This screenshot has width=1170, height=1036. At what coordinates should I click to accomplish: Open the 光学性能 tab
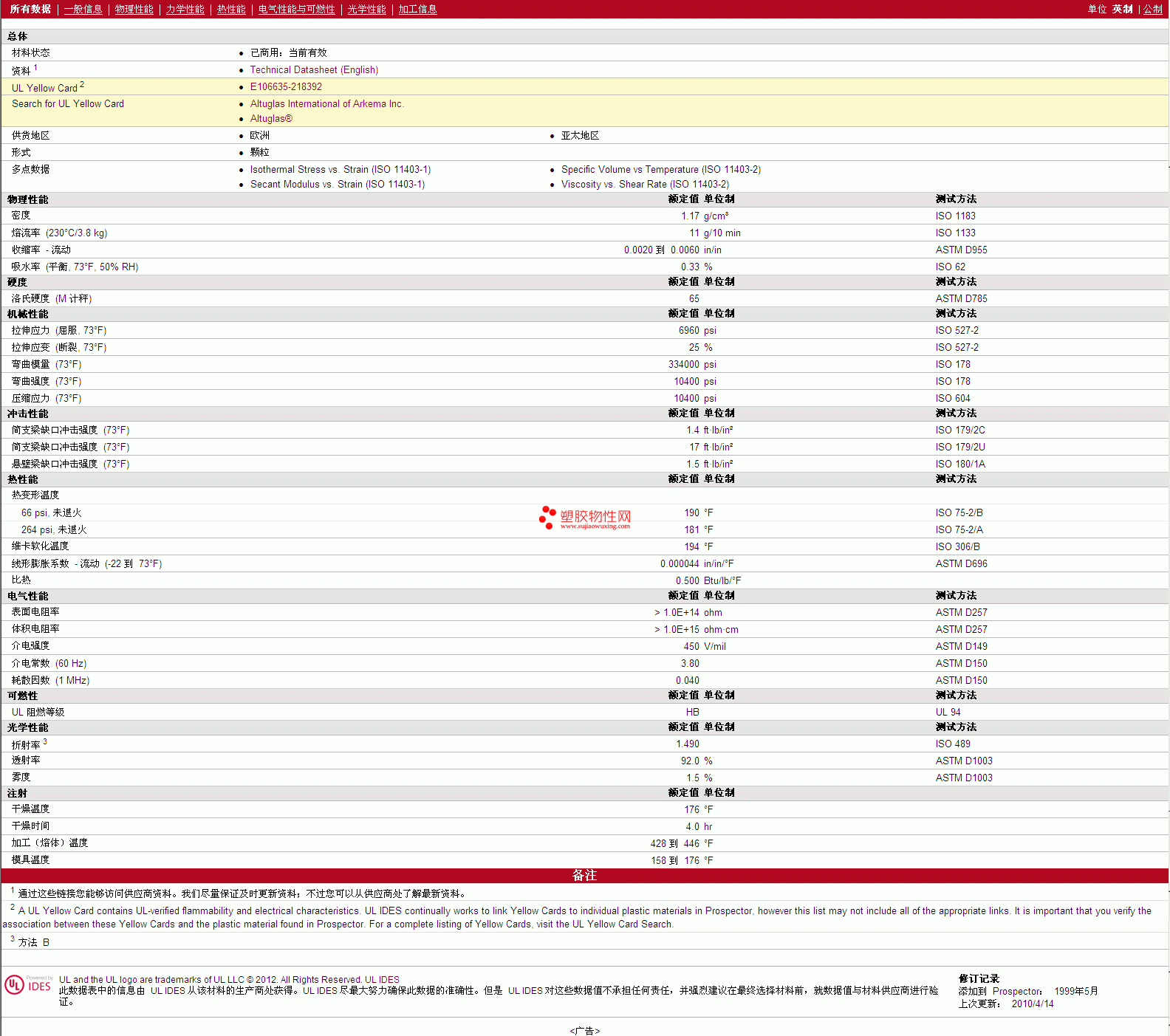point(366,9)
